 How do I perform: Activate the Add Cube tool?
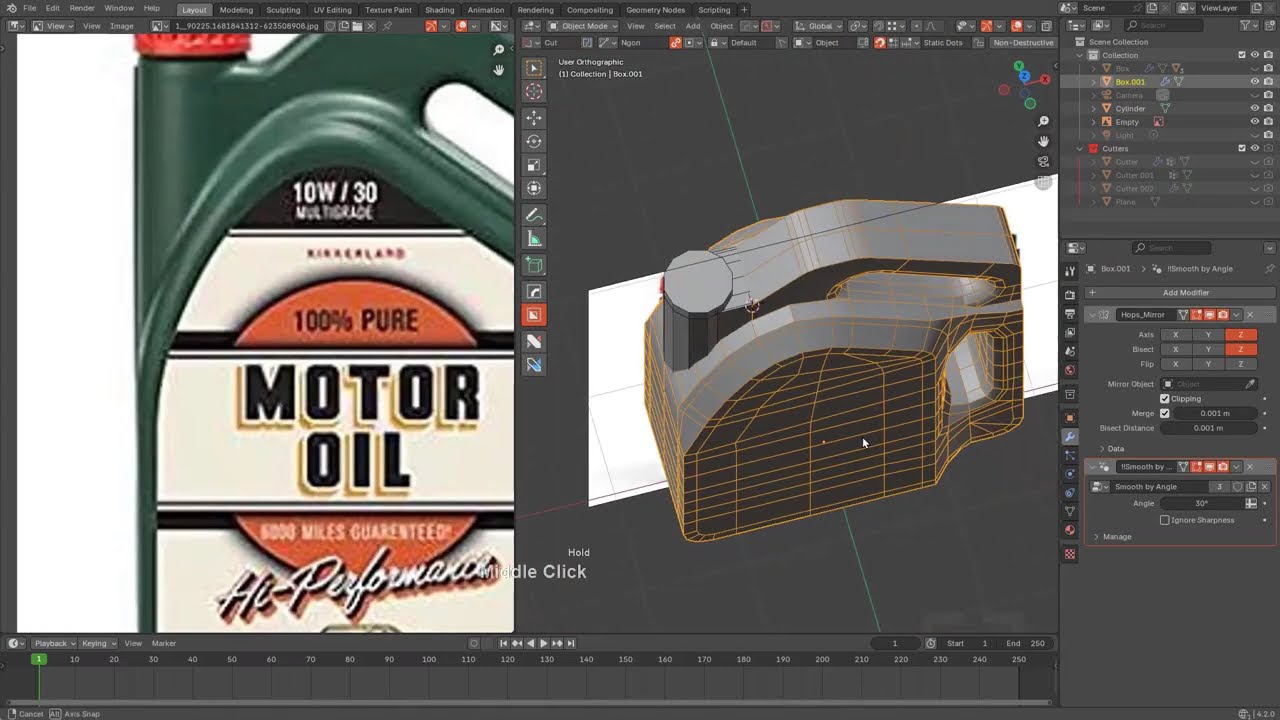(x=534, y=266)
